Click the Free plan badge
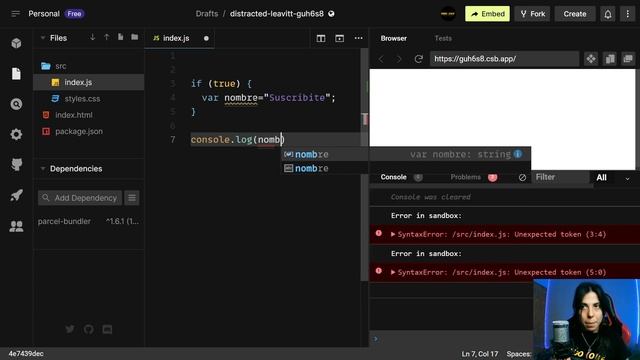 pos(74,14)
